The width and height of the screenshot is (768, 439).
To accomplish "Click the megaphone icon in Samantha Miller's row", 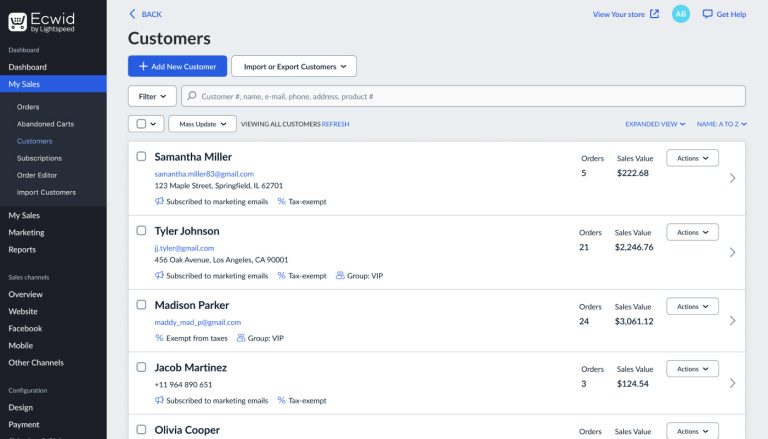I will pyautogui.click(x=159, y=201).
